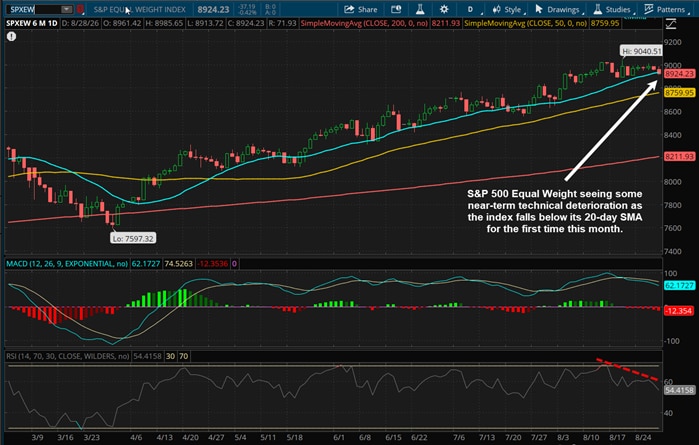Click MACD average value 74.5263
Viewport: 699px width, 445px height.
pos(178,264)
